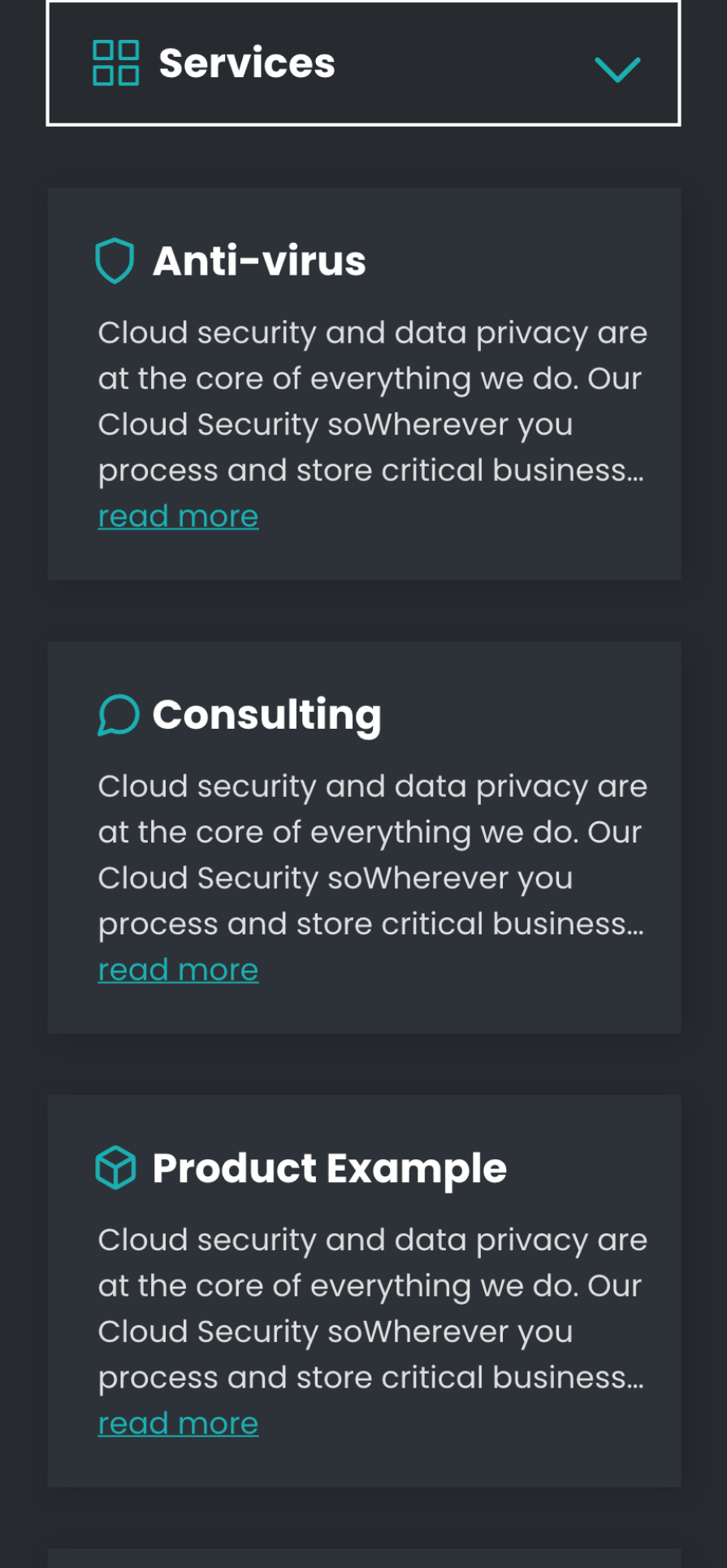Click the Services grid icon
The height and width of the screenshot is (1568, 727).
(115, 63)
